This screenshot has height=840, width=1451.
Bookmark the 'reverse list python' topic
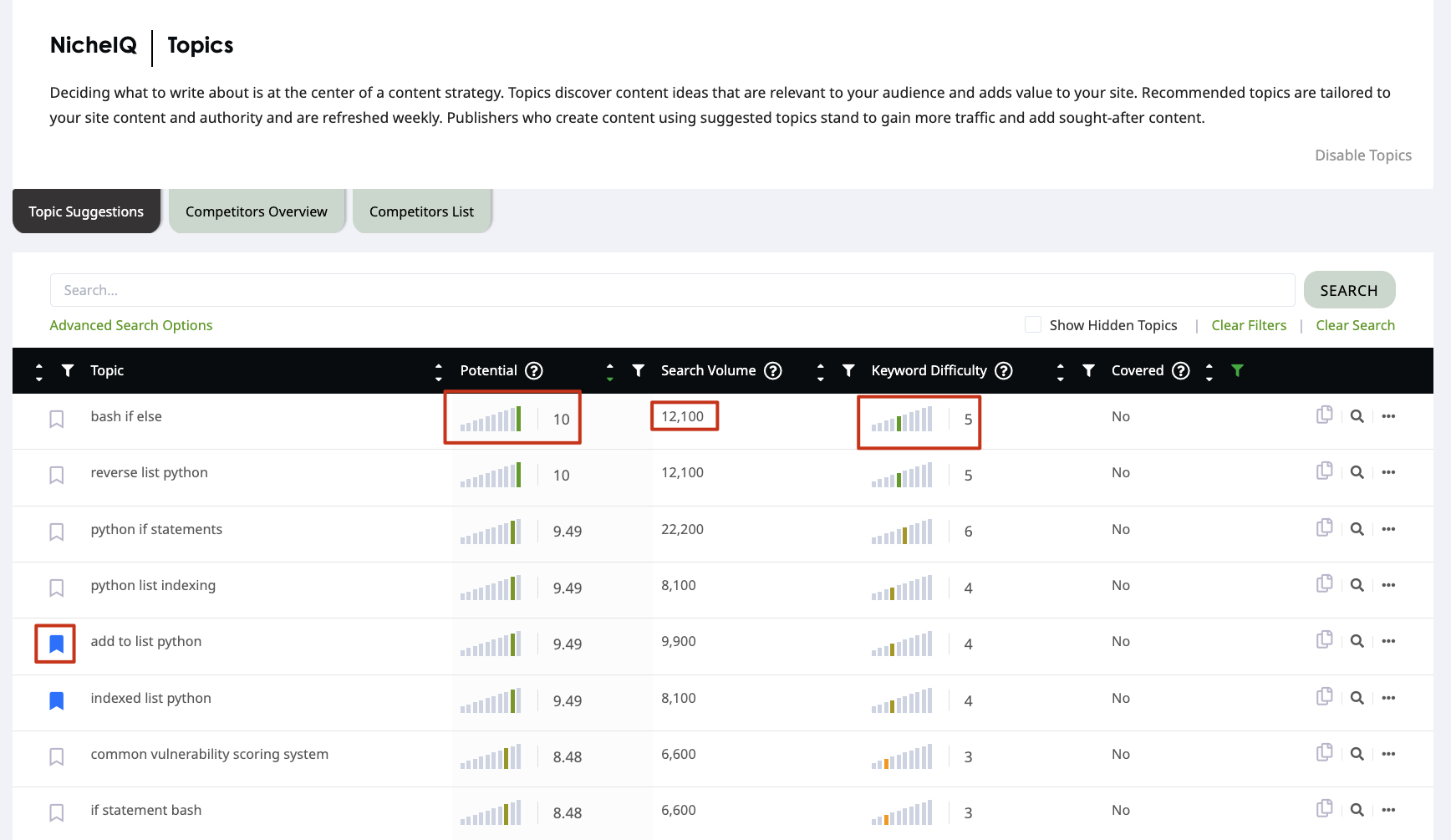[x=57, y=475]
